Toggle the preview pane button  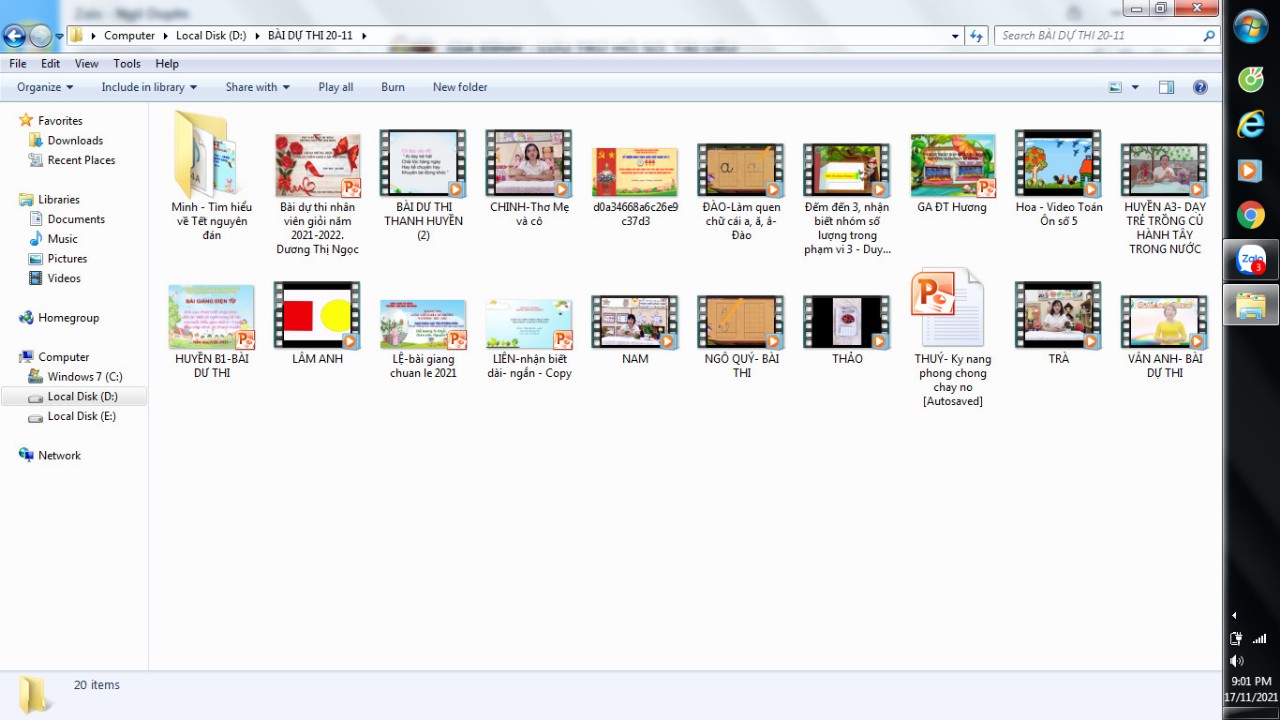tap(1166, 88)
